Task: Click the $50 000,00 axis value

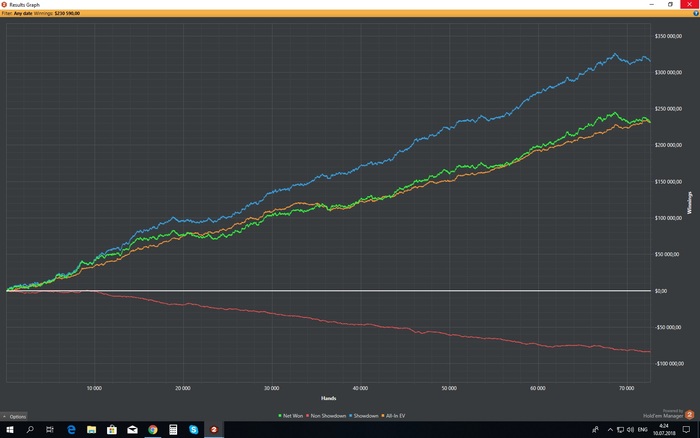Action: click(x=667, y=254)
